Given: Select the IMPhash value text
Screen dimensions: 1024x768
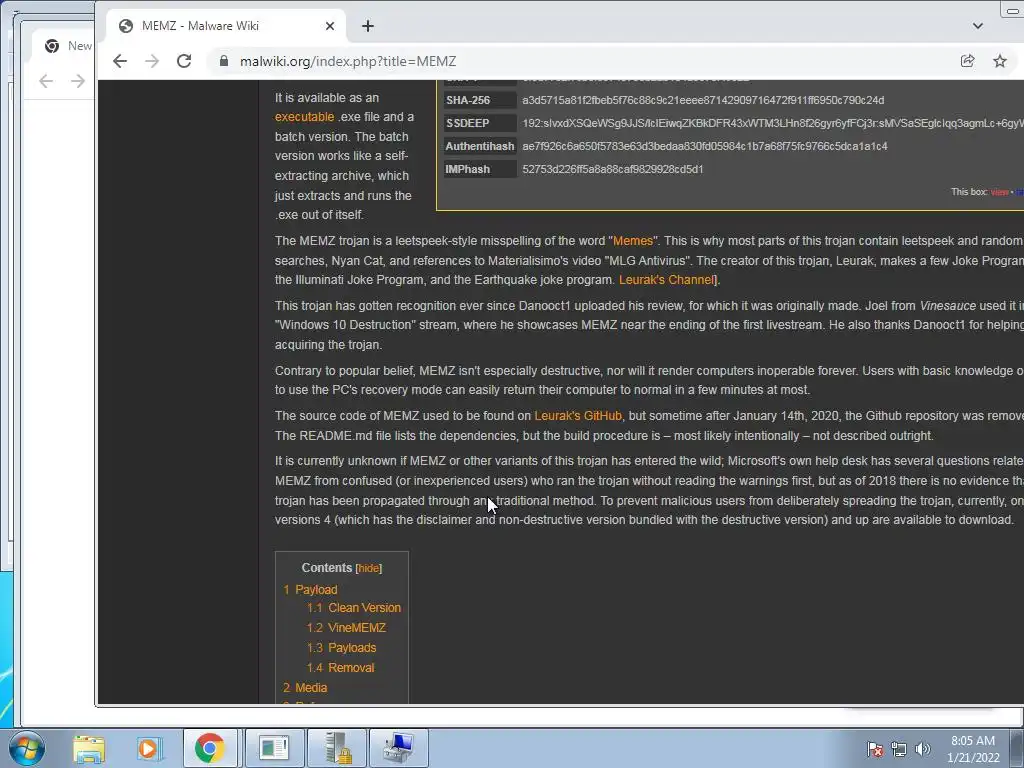Looking at the screenshot, I should (613, 169).
